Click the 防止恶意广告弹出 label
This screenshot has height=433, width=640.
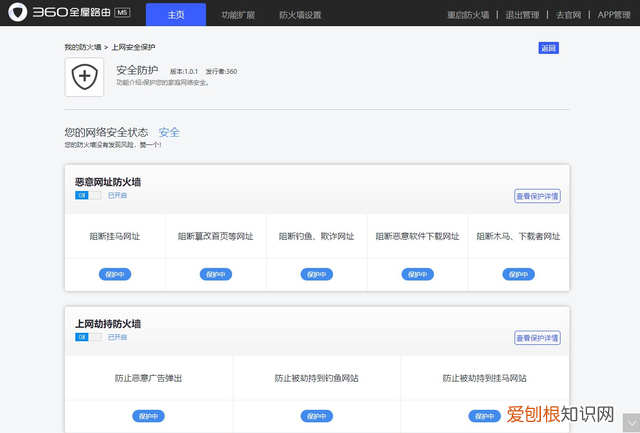coord(149,378)
